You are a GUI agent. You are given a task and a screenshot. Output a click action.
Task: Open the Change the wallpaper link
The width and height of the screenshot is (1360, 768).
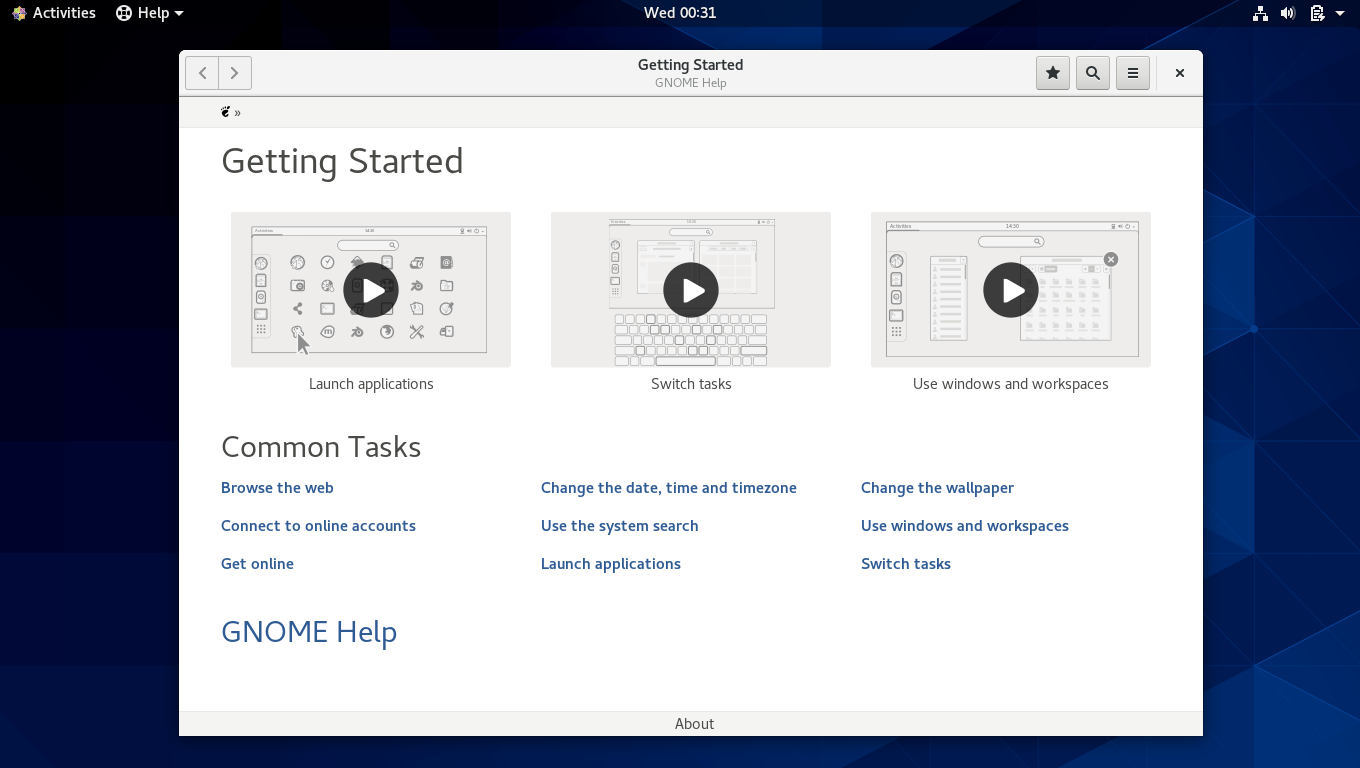click(x=937, y=488)
